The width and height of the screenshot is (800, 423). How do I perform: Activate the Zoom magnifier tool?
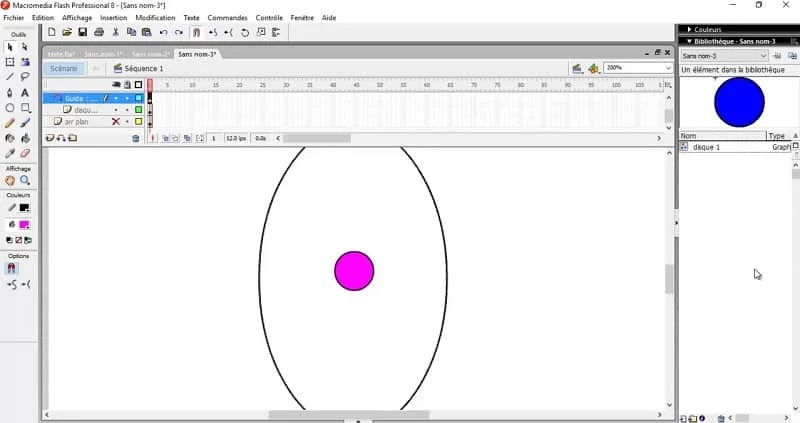(x=25, y=181)
